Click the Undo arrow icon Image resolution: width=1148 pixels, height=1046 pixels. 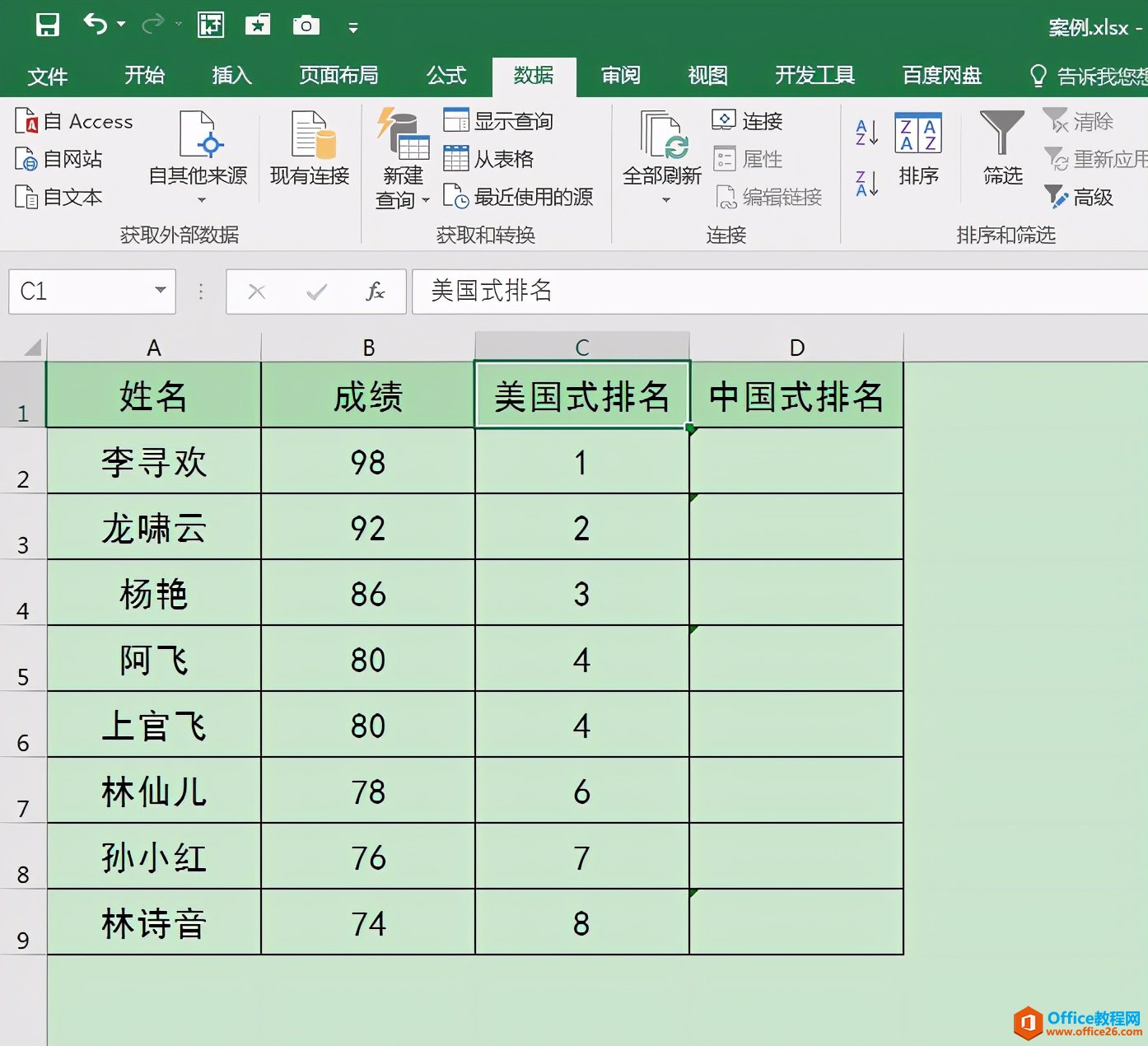click(96, 25)
